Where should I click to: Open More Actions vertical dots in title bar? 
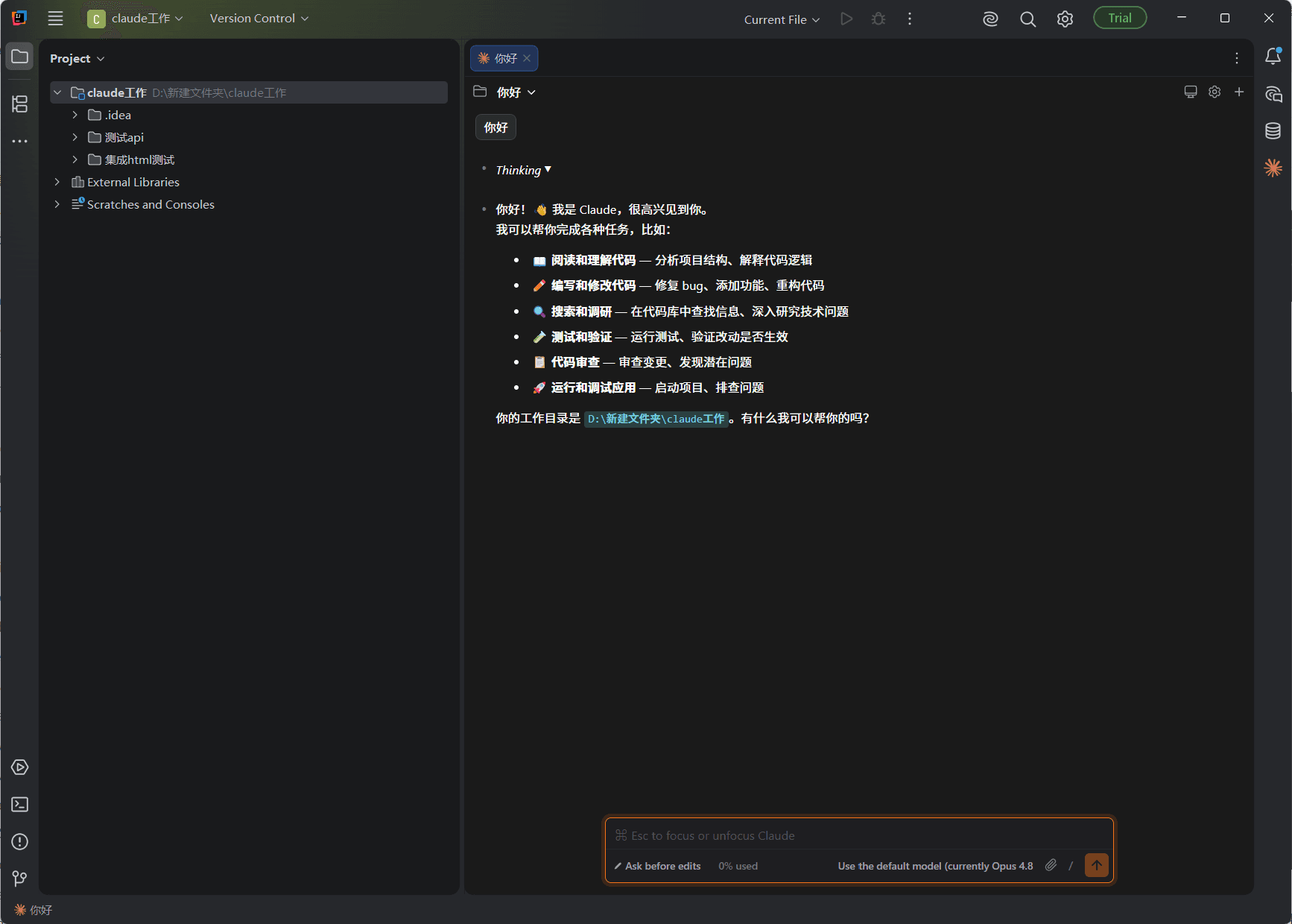point(910,19)
